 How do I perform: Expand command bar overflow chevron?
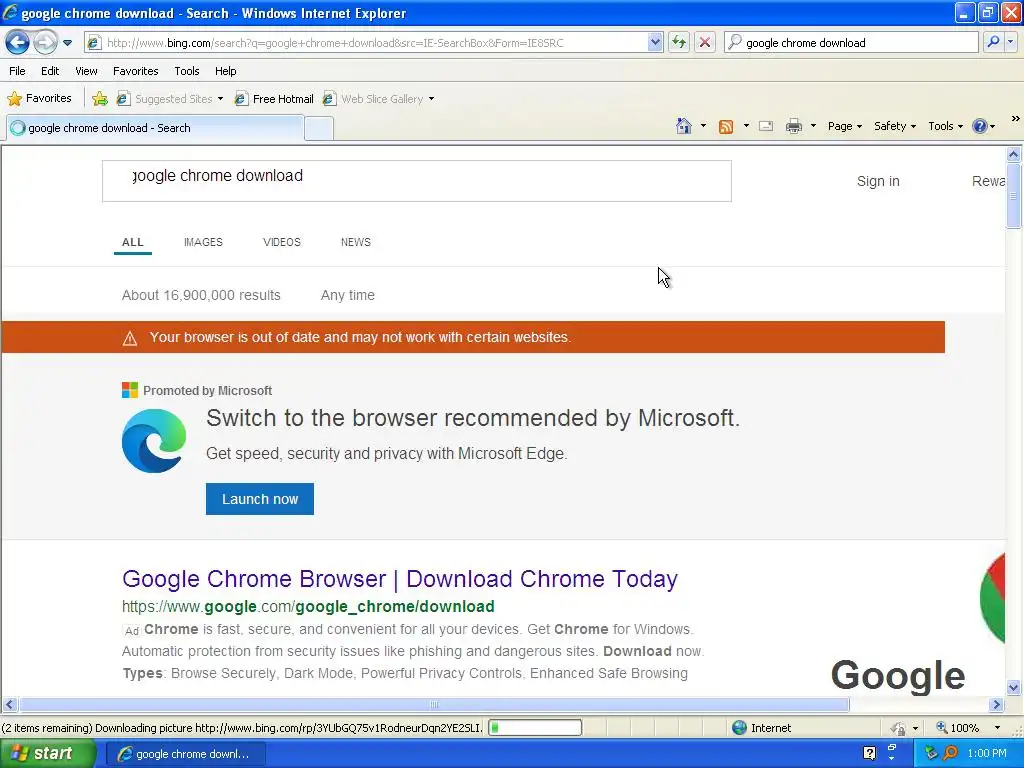pyautogui.click(x=1015, y=119)
